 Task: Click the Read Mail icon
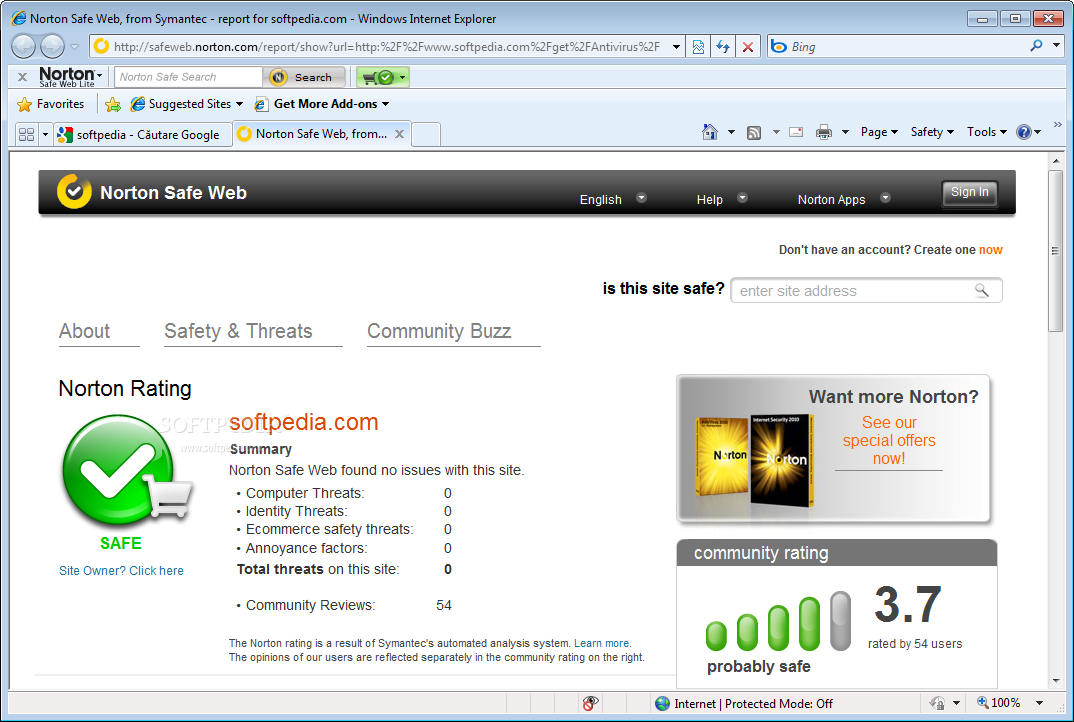(x=796, y=132)
